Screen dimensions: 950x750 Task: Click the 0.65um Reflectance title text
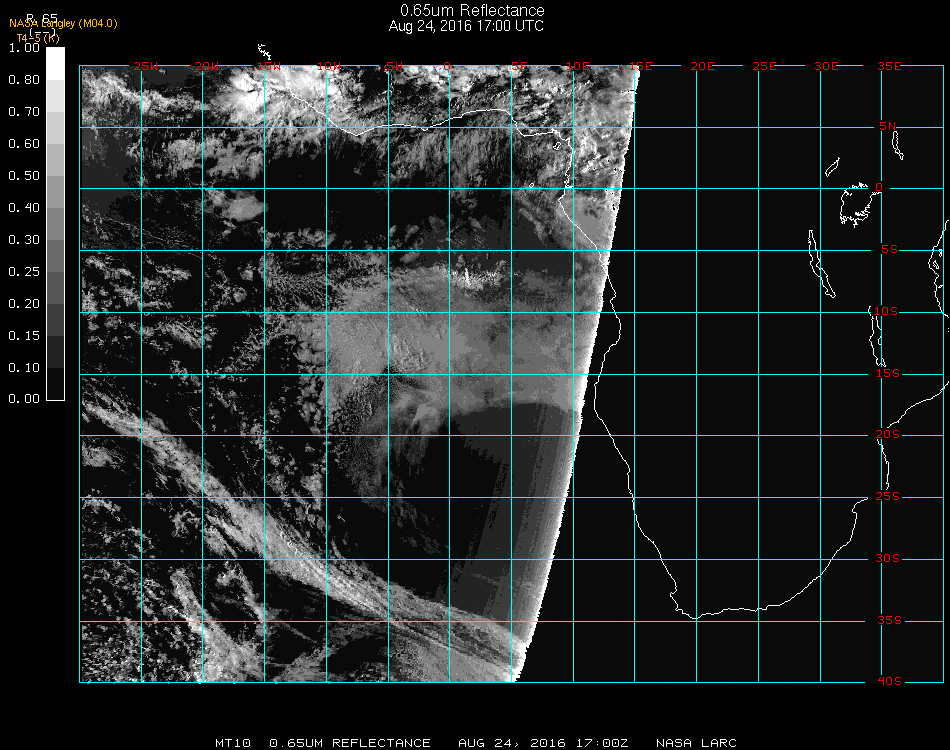[466, 10]
